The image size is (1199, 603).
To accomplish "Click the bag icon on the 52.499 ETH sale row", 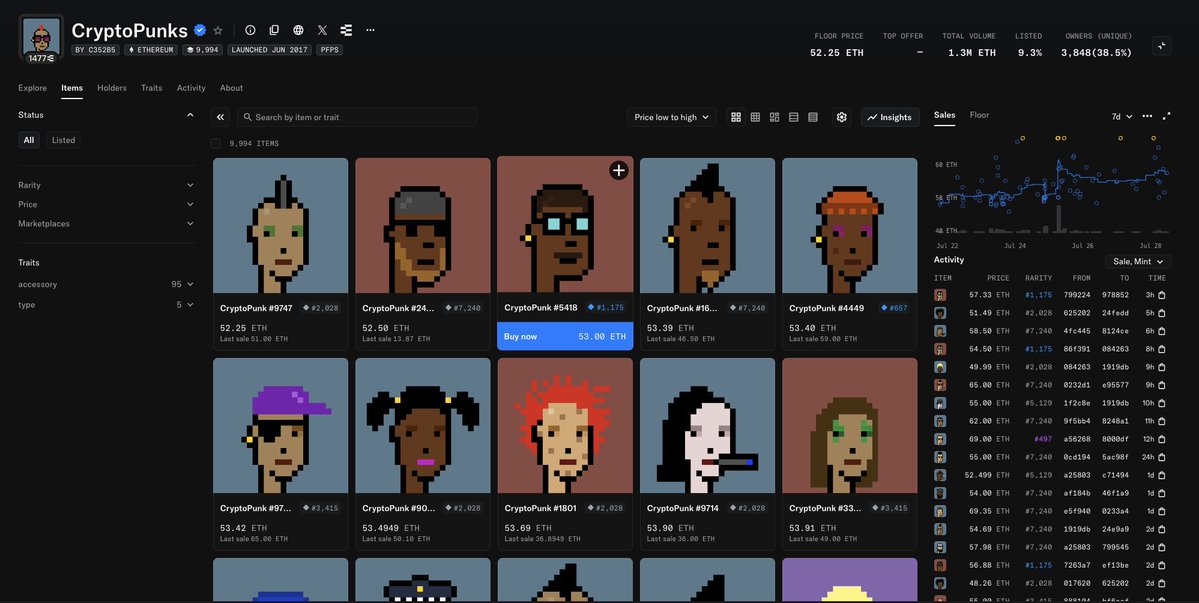I will (x=1161, y=475).
